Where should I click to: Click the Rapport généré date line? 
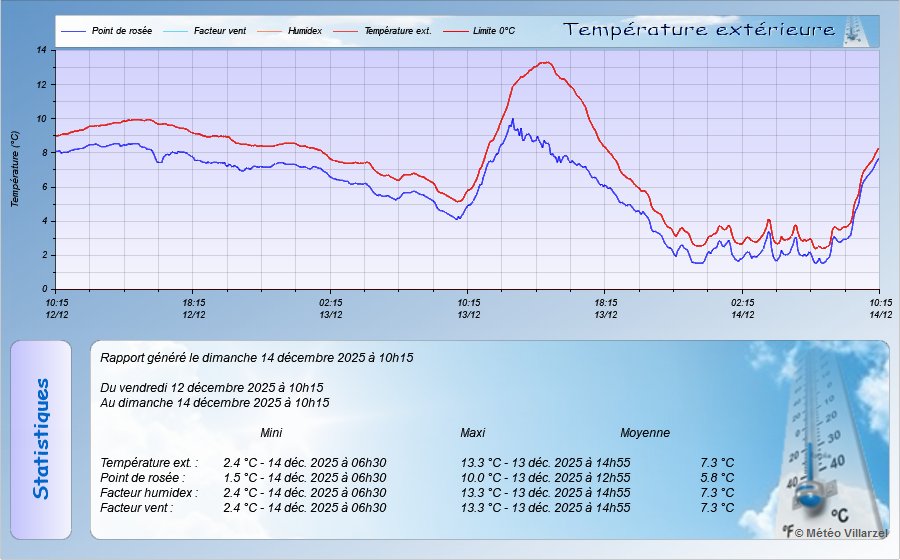pos(257,357)
